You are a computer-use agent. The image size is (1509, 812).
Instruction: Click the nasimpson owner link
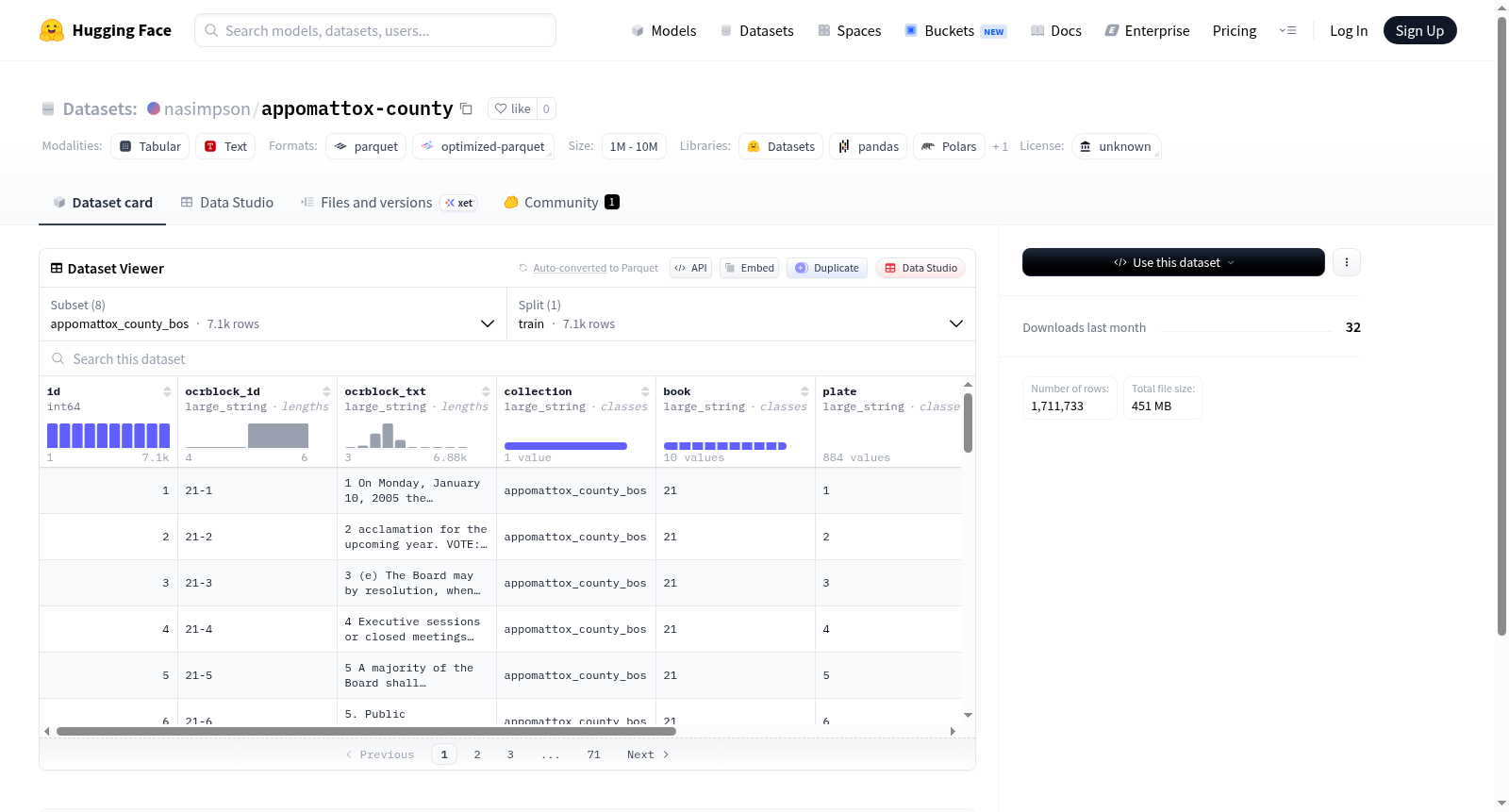[207, 108]
